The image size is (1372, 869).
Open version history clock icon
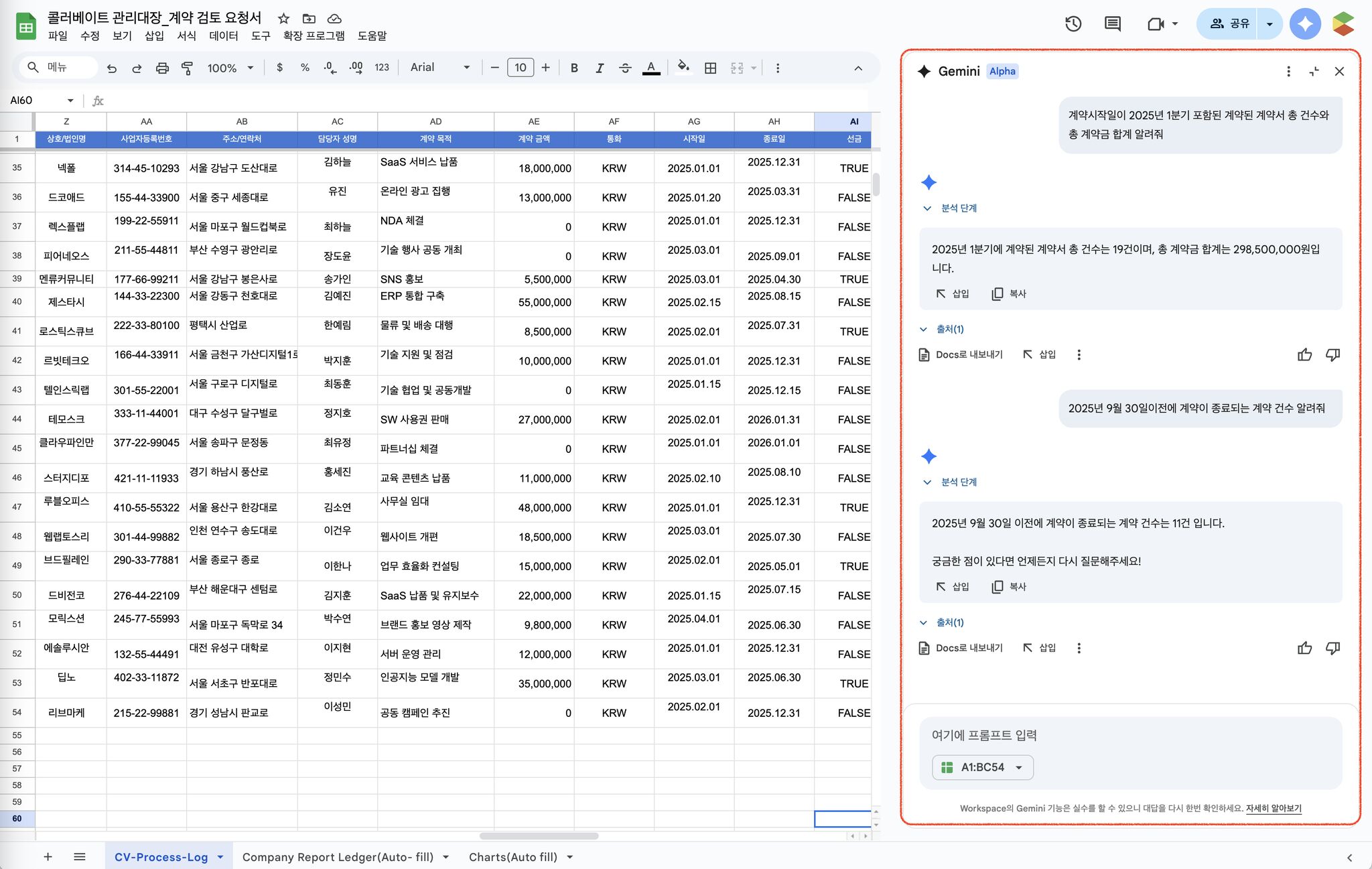[1073, 24]
